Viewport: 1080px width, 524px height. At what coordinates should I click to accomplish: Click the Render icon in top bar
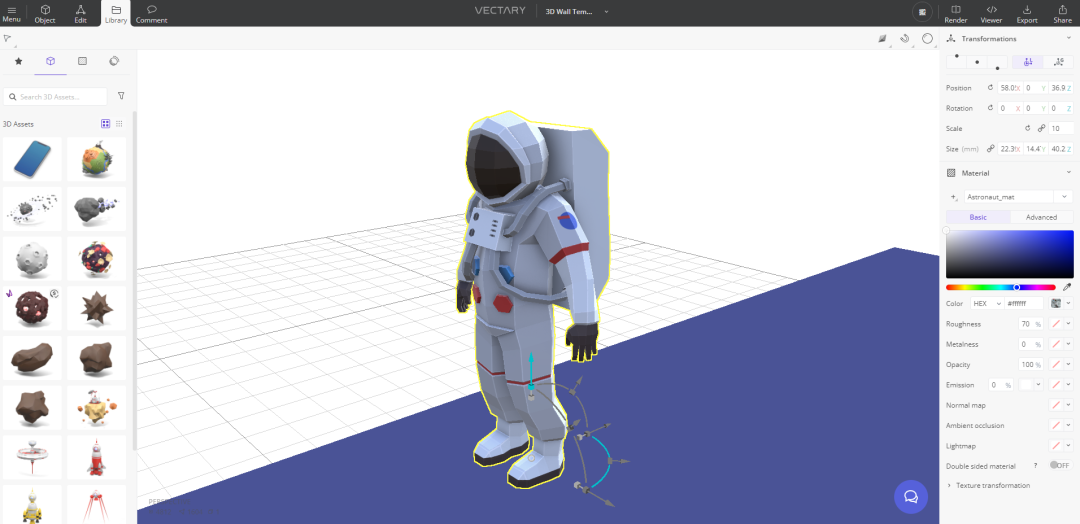tap(955, 9)
